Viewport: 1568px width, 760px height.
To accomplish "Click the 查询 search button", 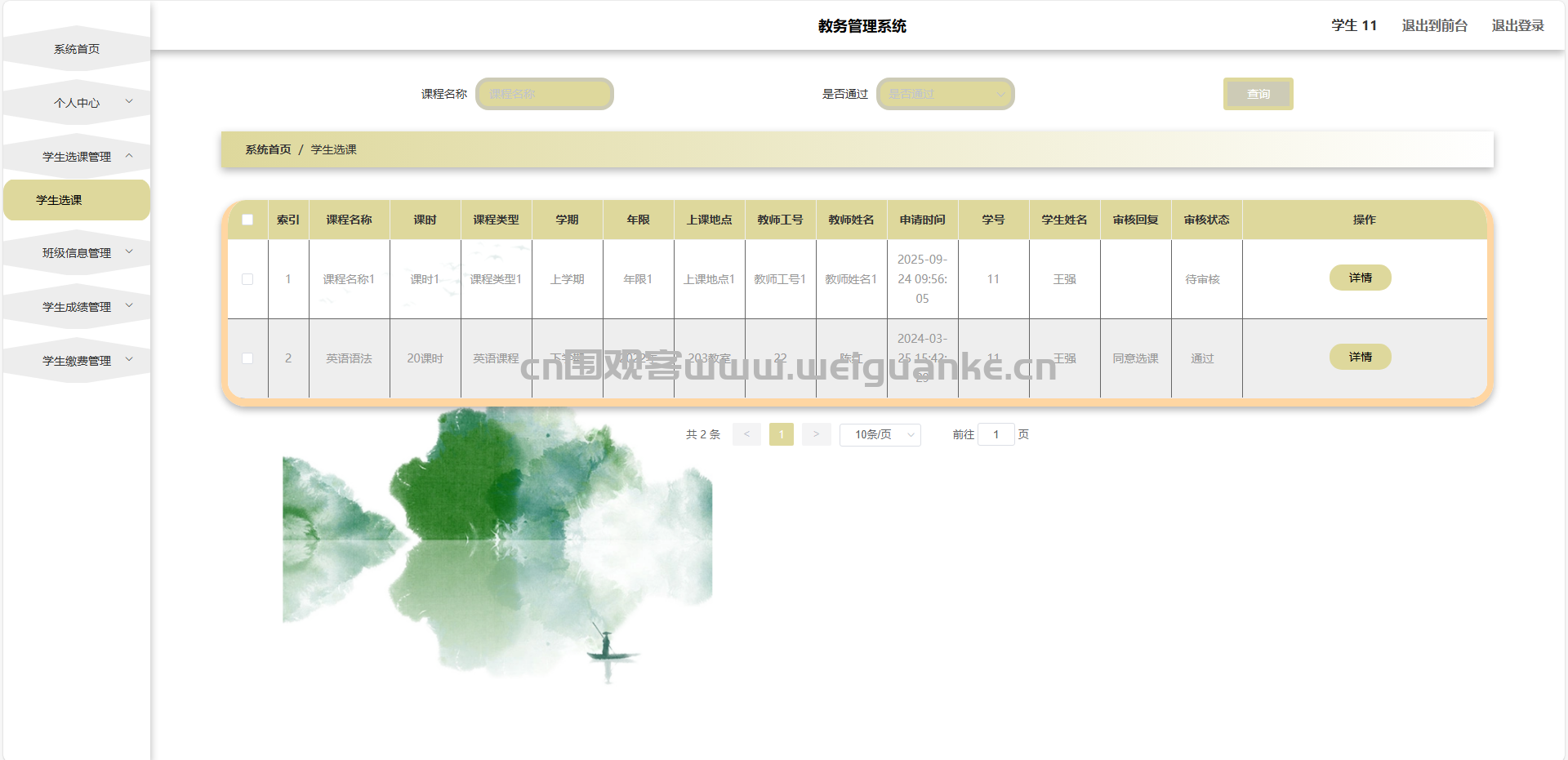I will (1258, 94).
